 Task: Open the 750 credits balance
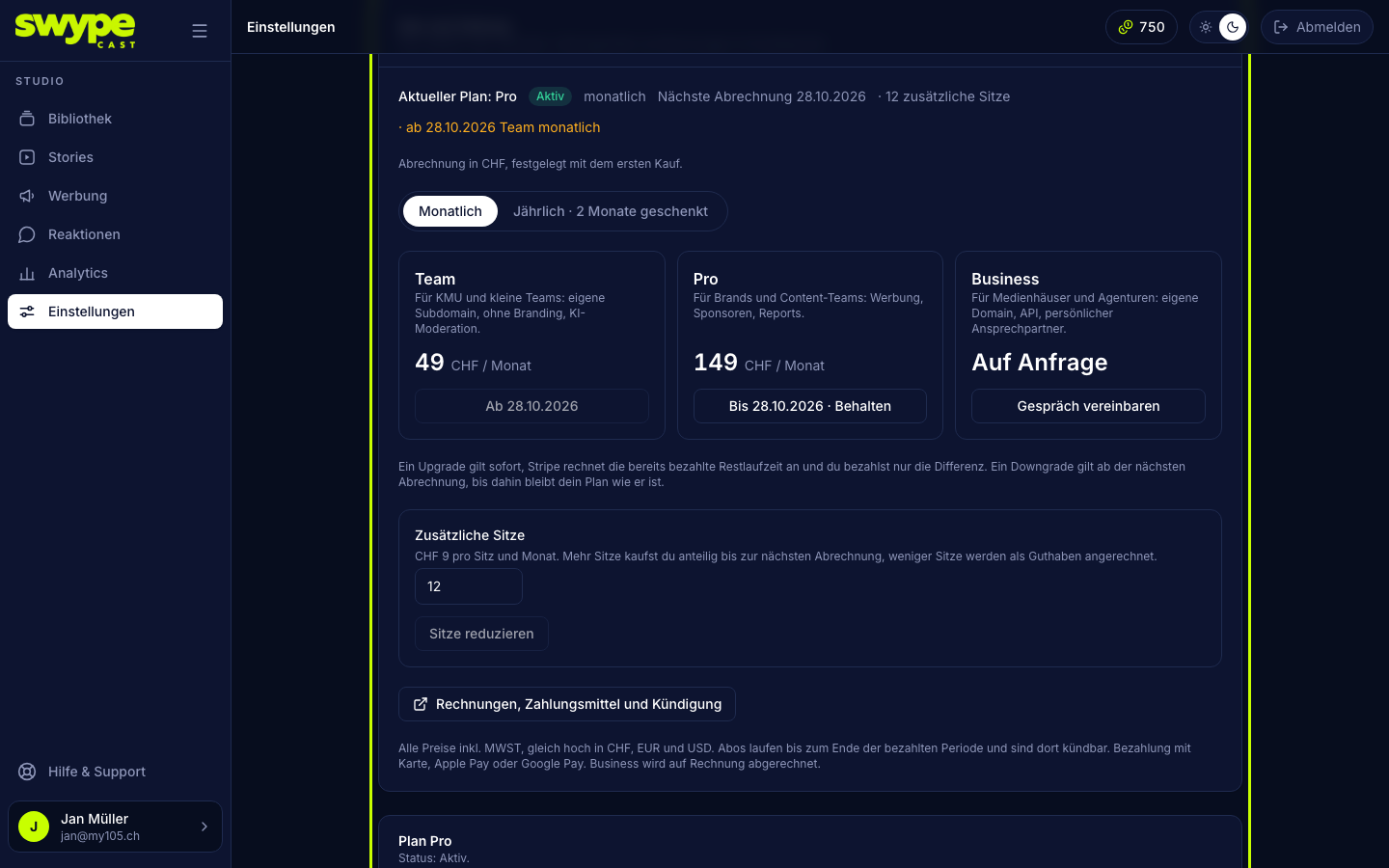[x=1141, y=27]
